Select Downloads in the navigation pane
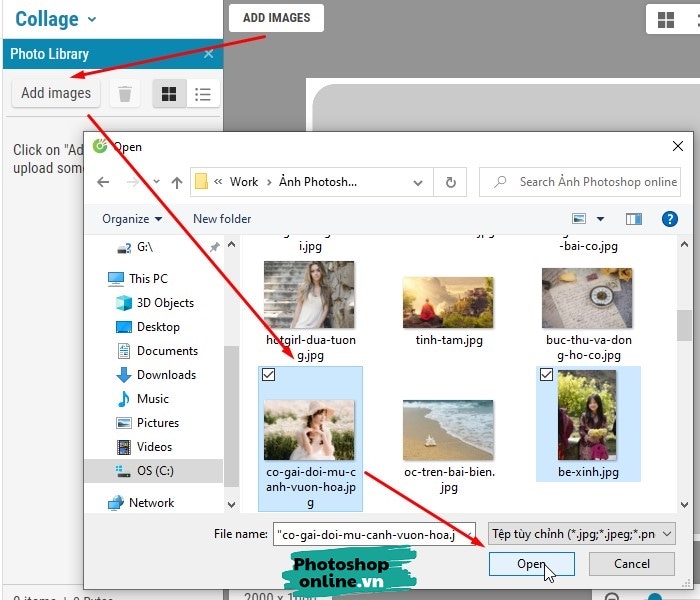 (x=166, y=375)
